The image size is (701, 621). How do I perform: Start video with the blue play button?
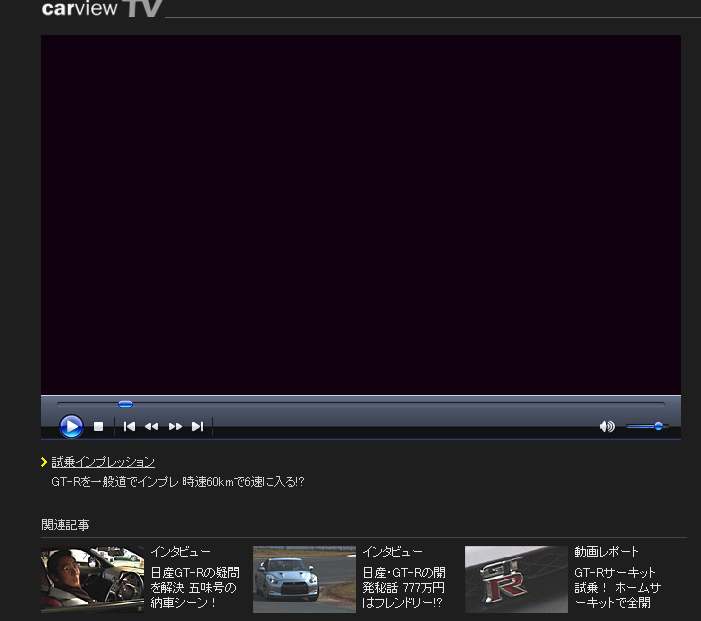pyautogui.click(x=71, y=426)
